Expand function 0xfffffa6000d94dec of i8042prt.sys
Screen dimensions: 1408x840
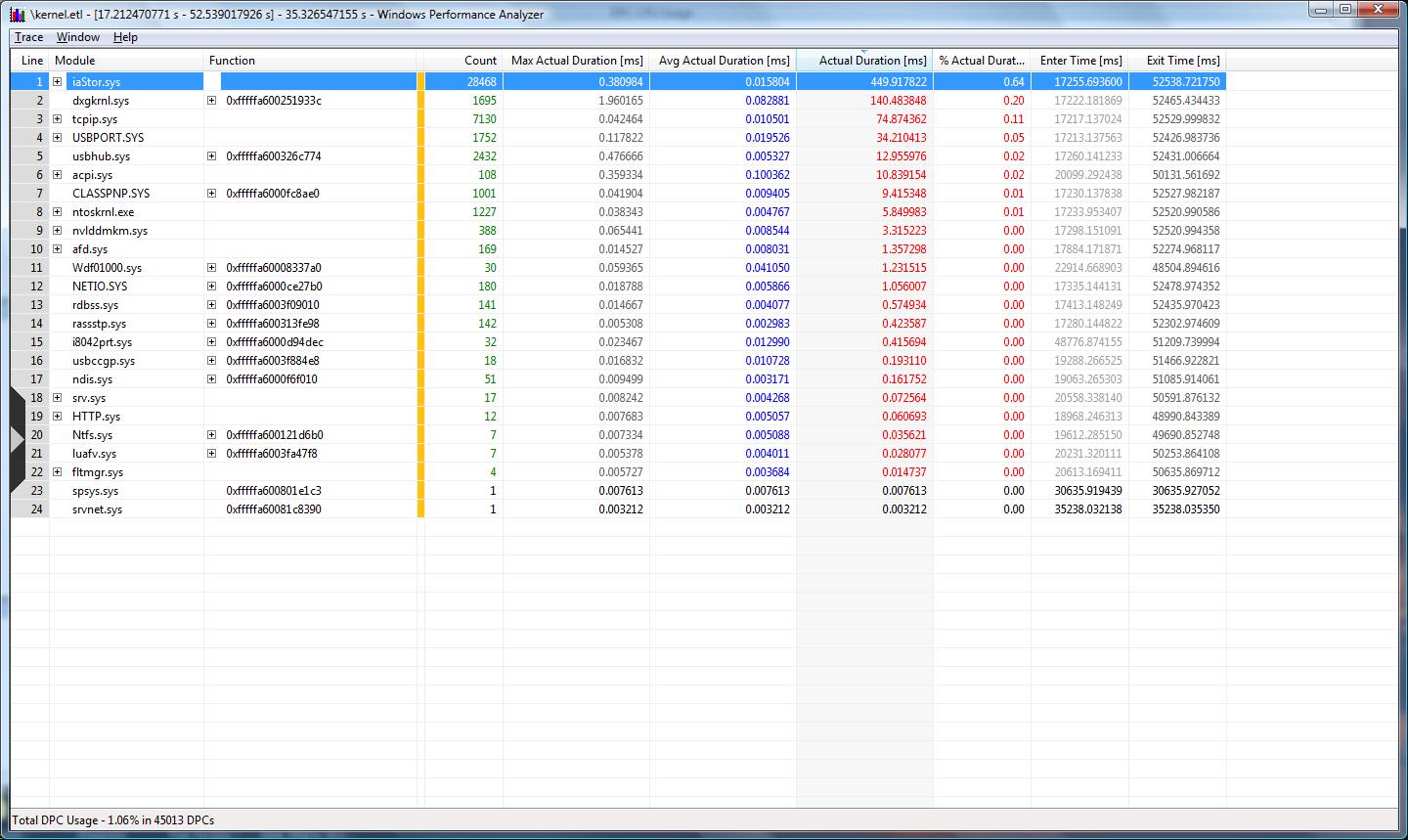211,342
